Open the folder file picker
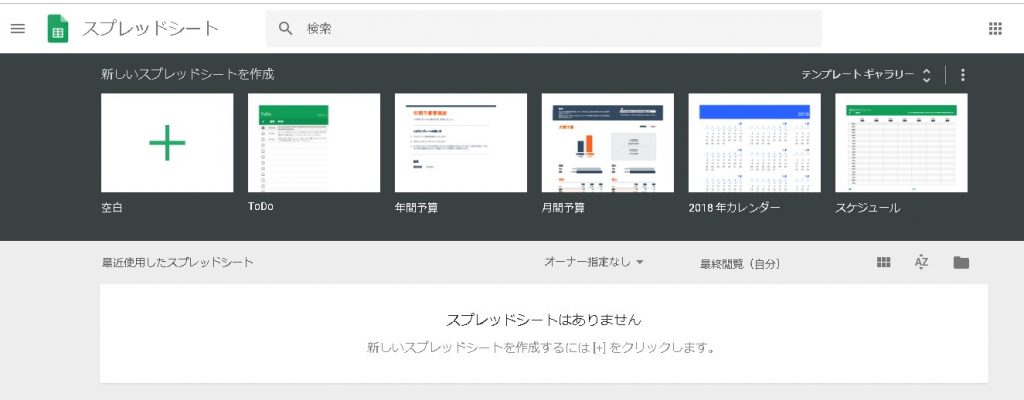The width and height of the screenshot is (1024, 400). pyautogui.click(x=961, y=262)
